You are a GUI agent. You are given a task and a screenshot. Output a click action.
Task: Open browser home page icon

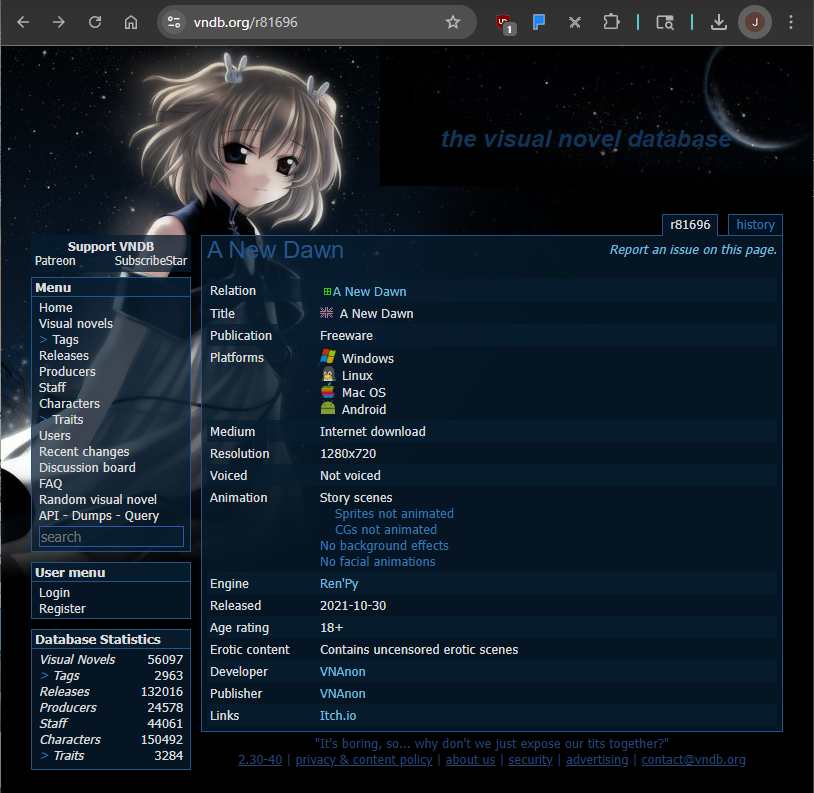pos(131,22)
